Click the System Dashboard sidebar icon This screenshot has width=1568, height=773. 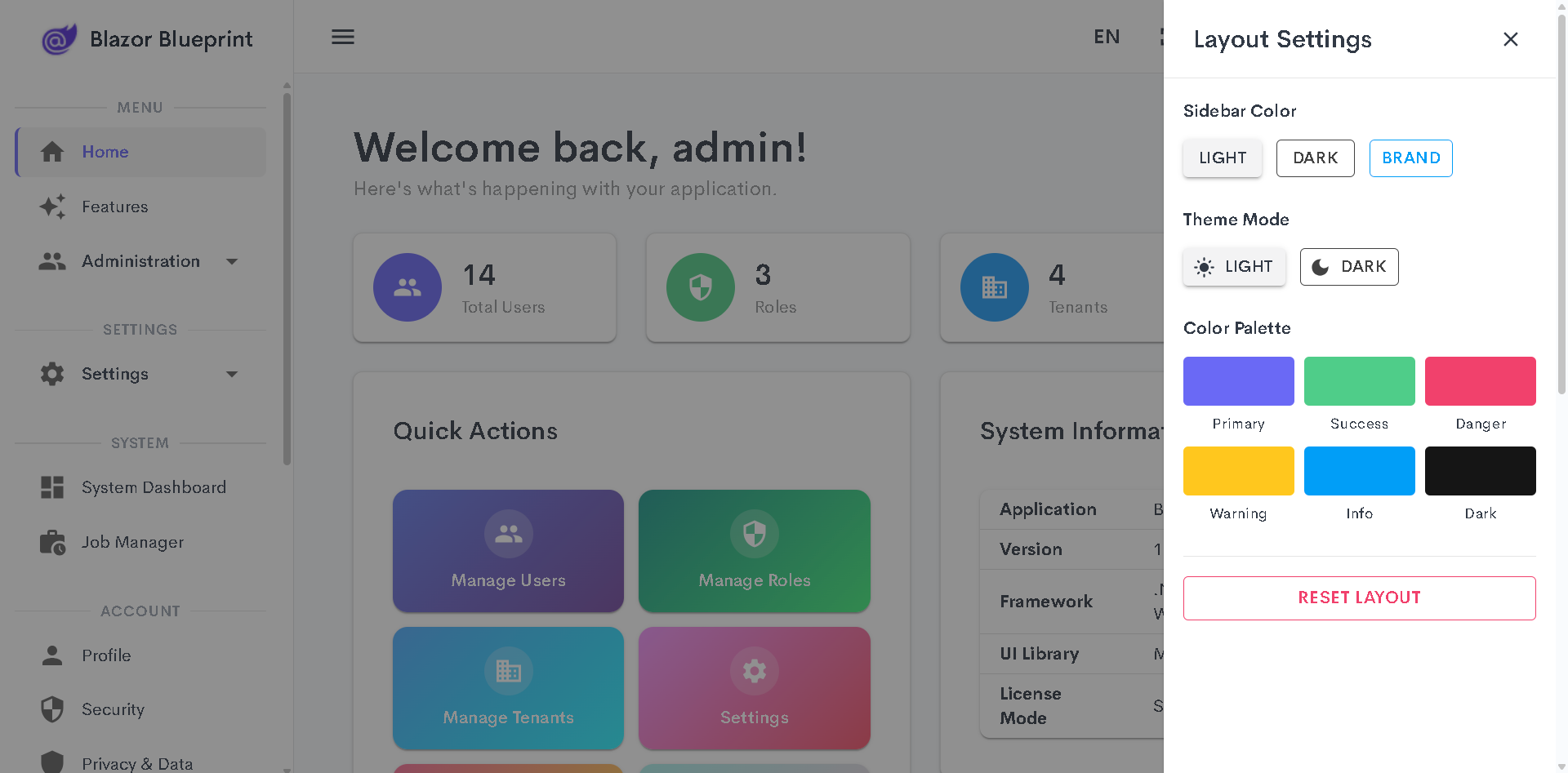(52, 487)
